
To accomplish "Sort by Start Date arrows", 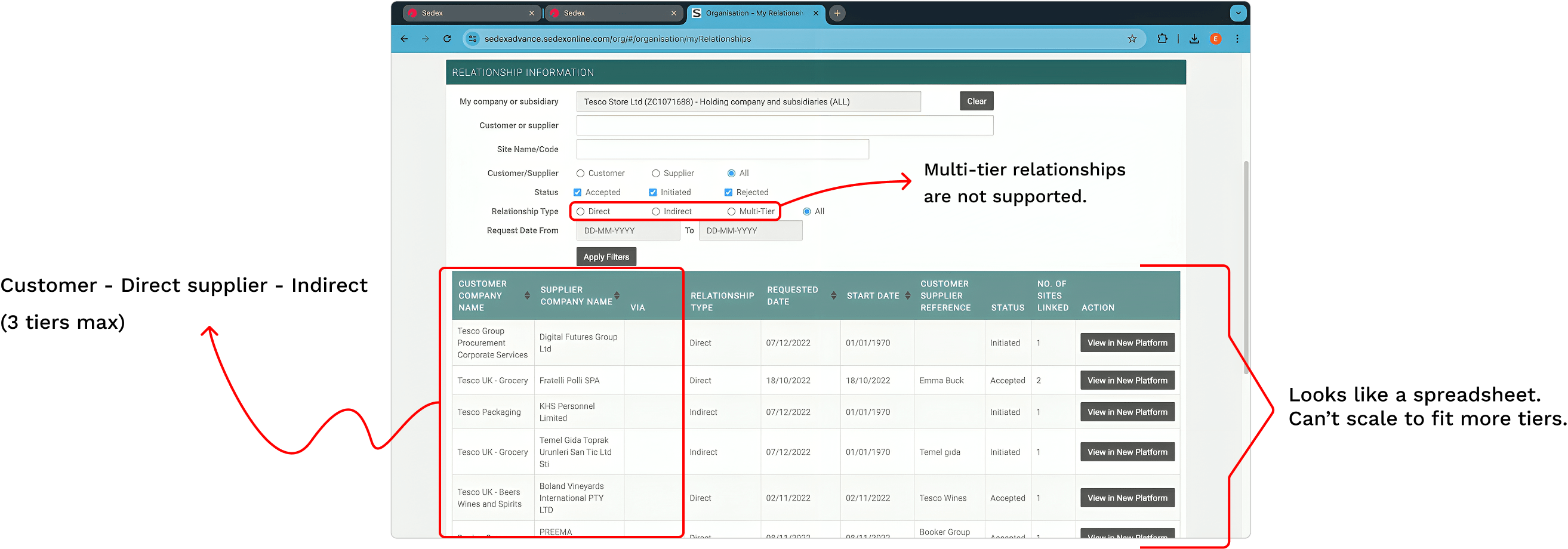I will pos(908,296).
